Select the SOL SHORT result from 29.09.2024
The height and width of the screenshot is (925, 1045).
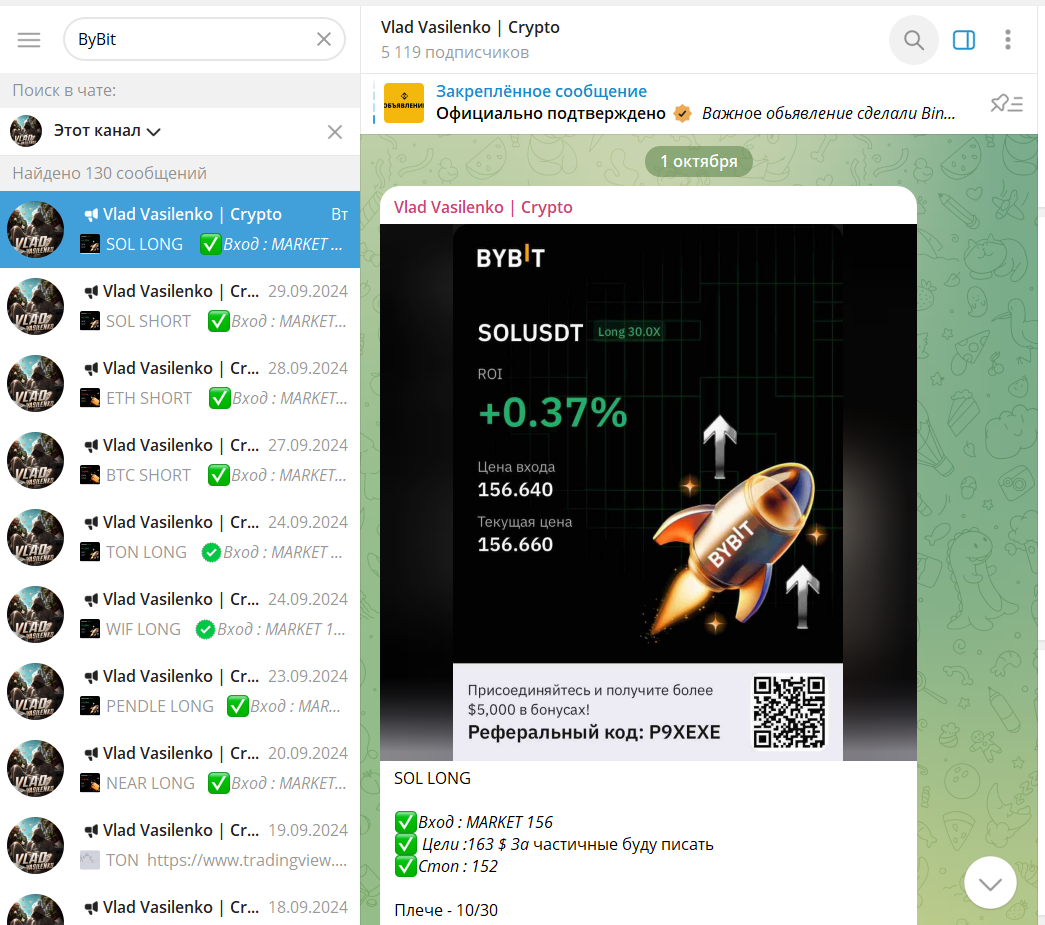pyautogui.click(x=180, y=307)
